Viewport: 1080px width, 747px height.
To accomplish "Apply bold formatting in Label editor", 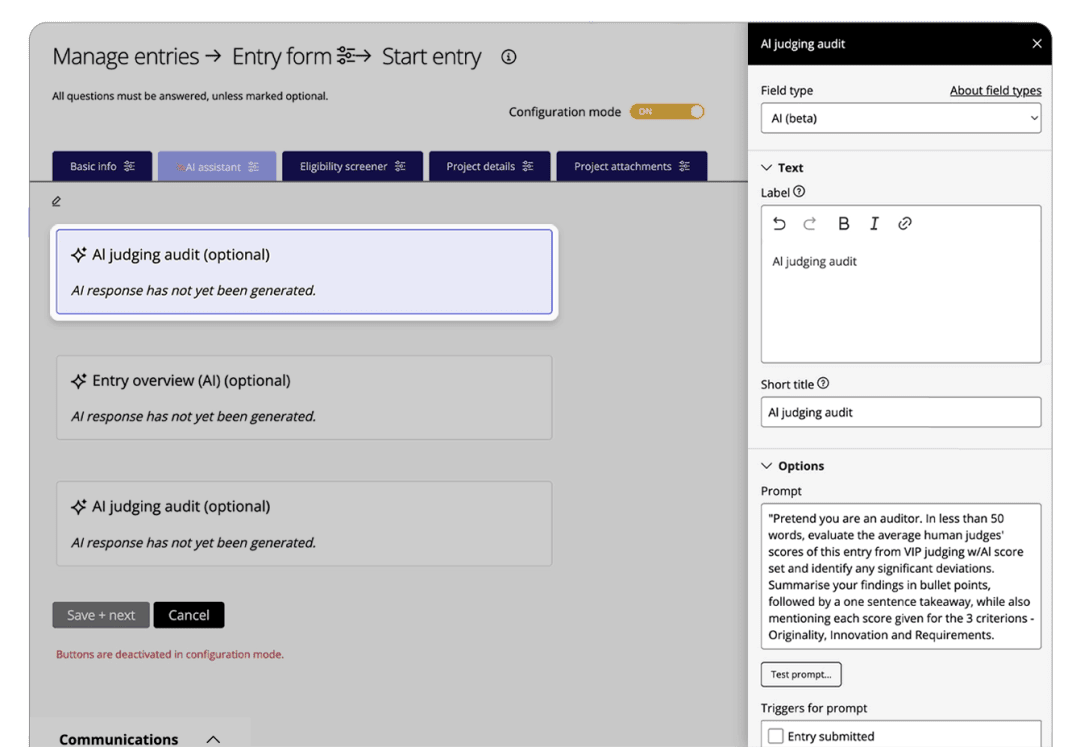I will [843, 224].
